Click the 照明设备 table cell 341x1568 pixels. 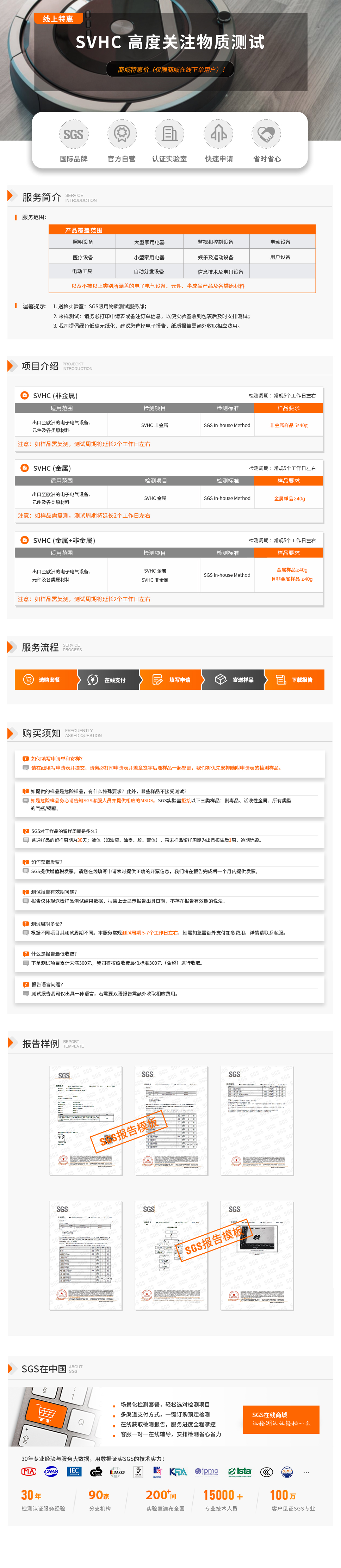tap(83, 242)
